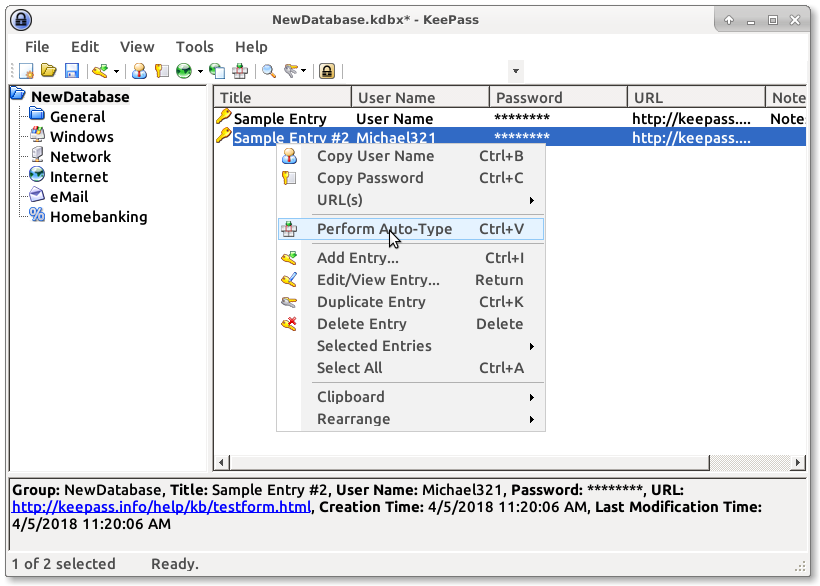820x586 pixels.
Task: Open the Show Entries dropdown arrow in toolbar
Action: pyautogui.click(x=303, y=71)
